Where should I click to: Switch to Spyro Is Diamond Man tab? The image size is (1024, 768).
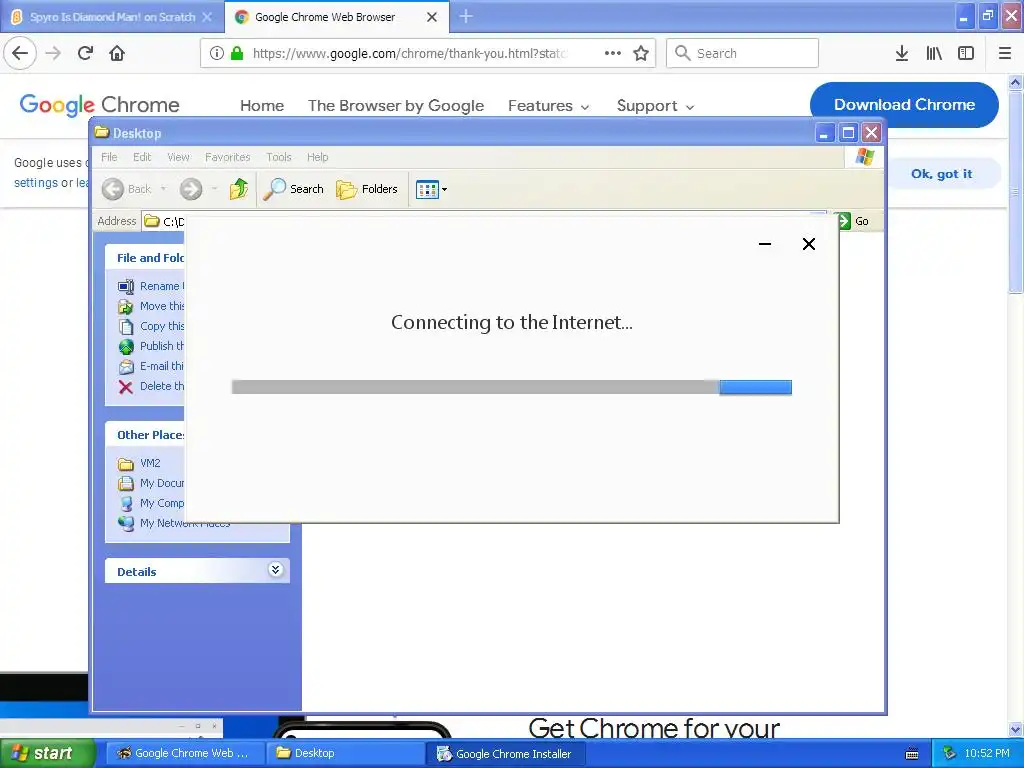[112, 17]
